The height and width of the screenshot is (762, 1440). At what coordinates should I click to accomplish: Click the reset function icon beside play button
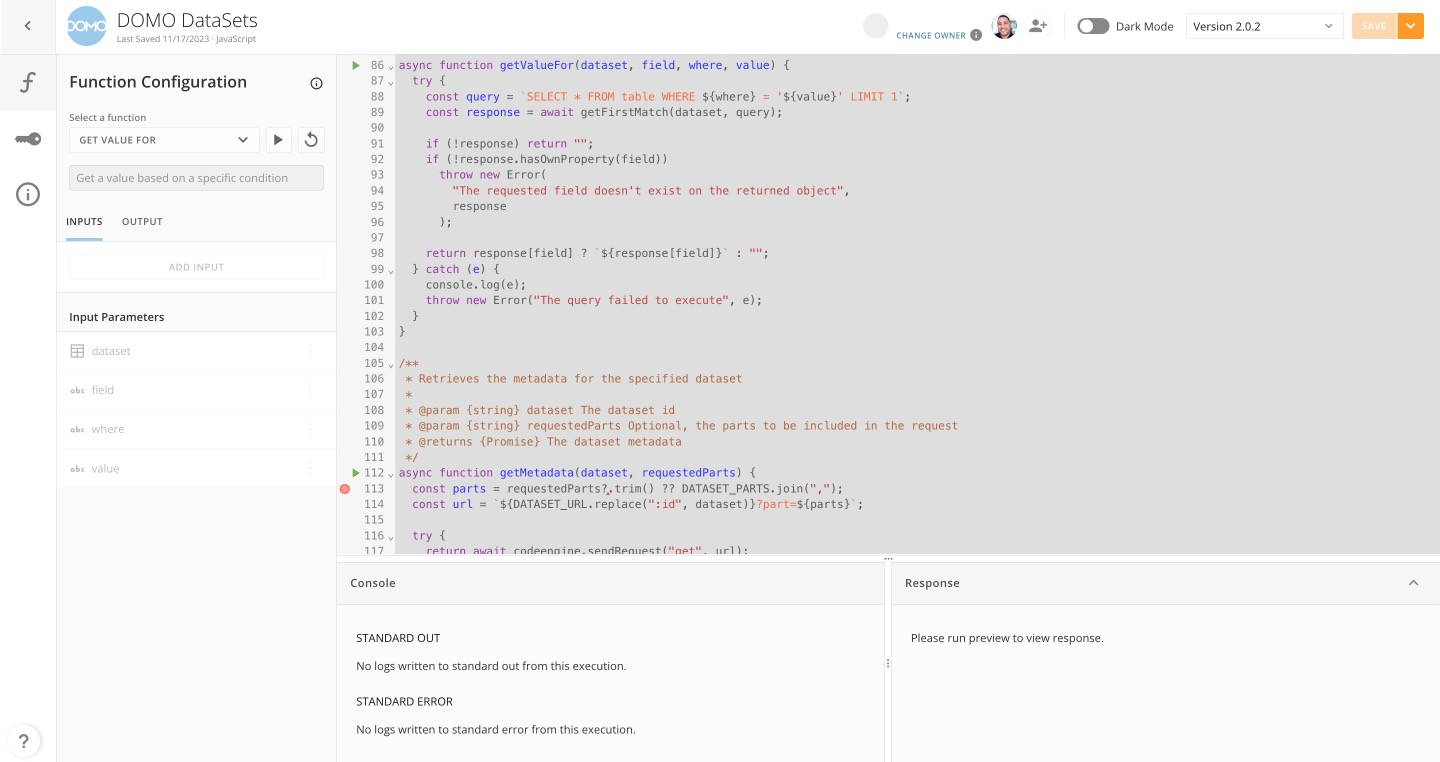311,140
